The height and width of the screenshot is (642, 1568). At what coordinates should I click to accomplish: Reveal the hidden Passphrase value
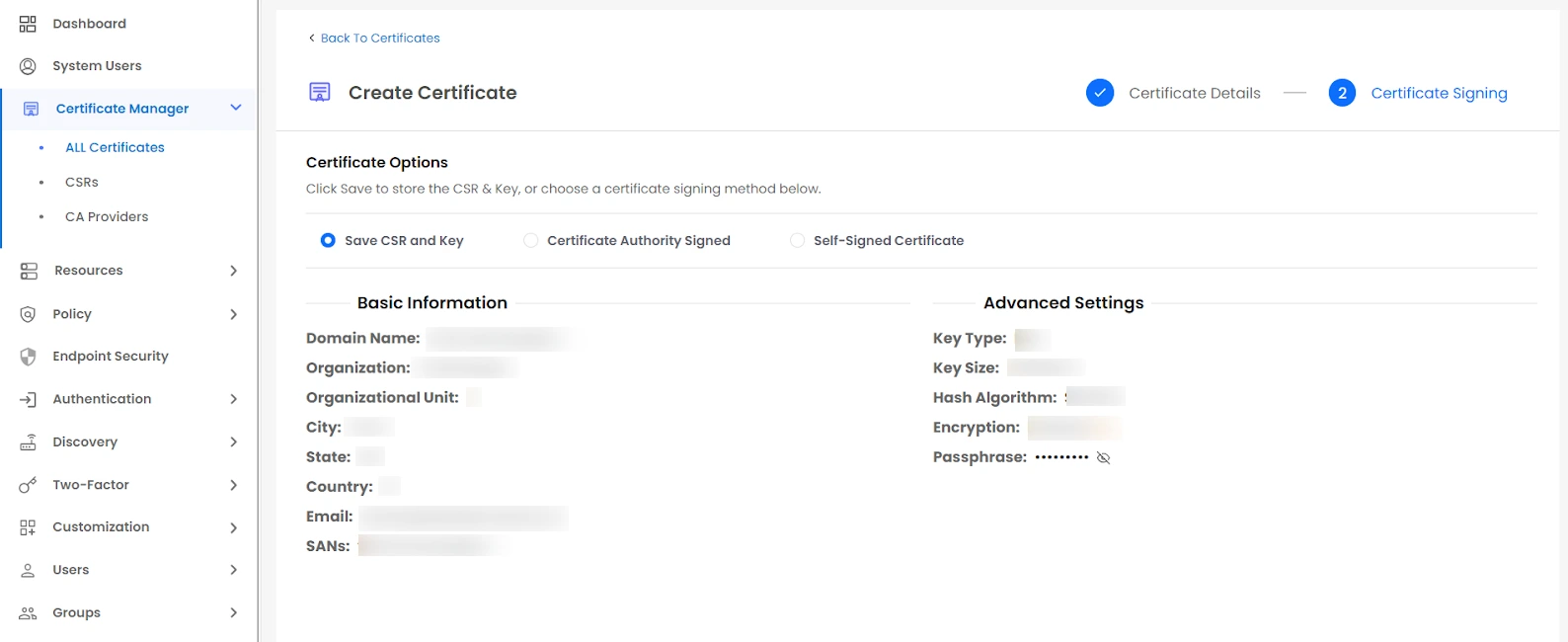coord(1103,457)
